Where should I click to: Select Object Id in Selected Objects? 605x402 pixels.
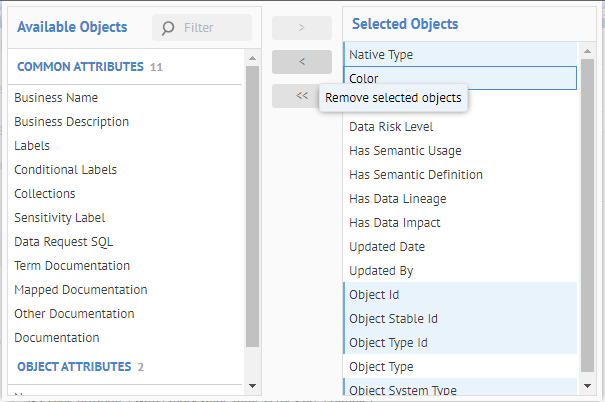460,294
